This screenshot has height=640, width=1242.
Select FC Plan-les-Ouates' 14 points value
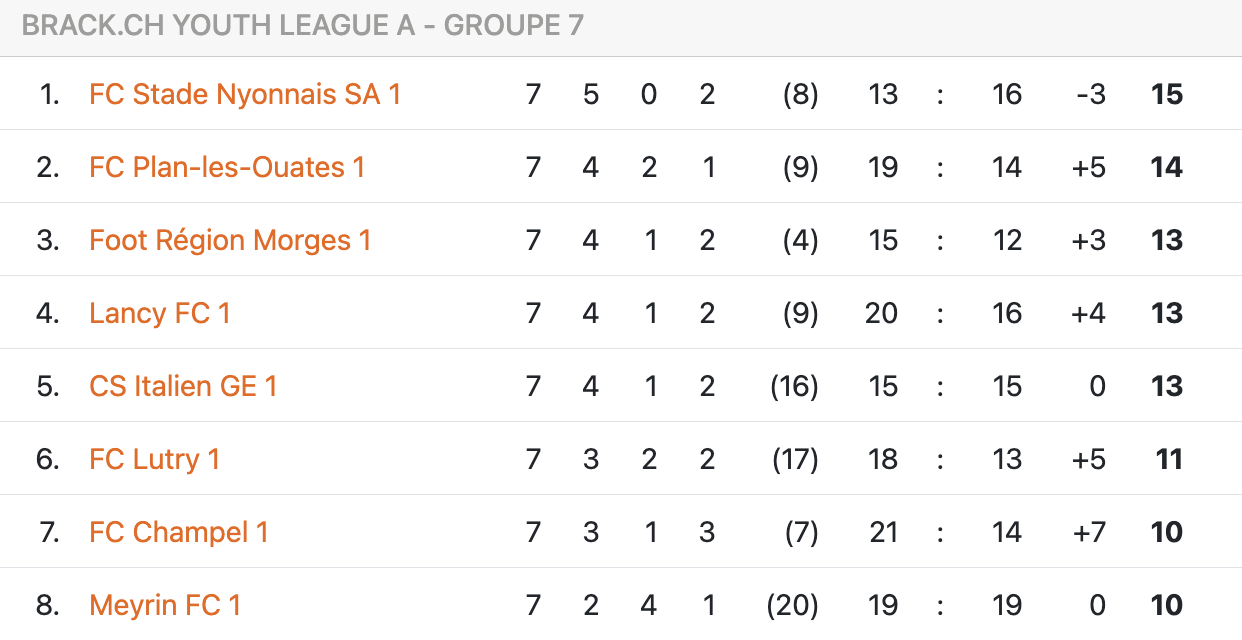tap(1166, 167)
